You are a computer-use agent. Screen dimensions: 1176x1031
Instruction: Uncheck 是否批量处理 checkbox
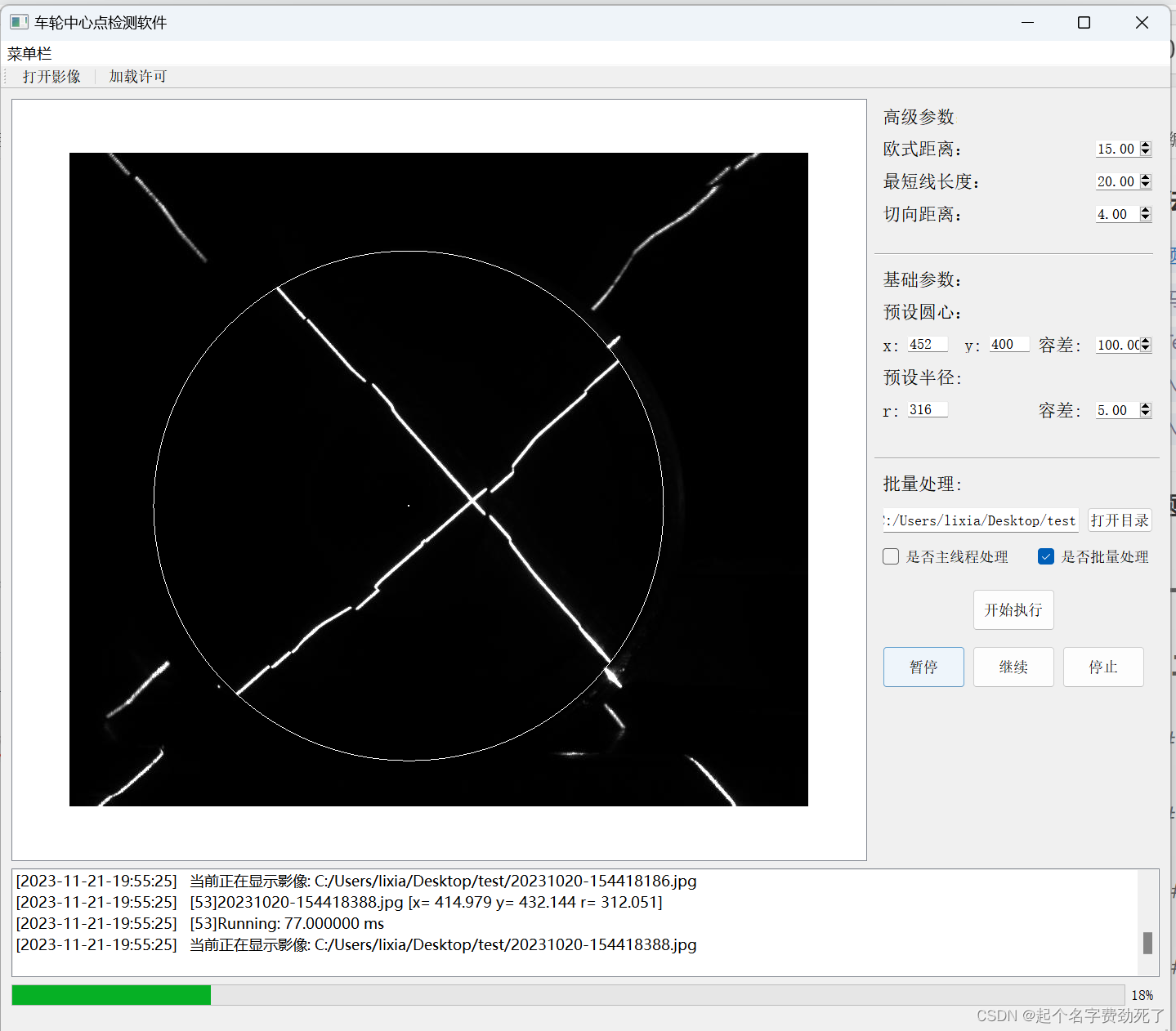point(1046,556)
